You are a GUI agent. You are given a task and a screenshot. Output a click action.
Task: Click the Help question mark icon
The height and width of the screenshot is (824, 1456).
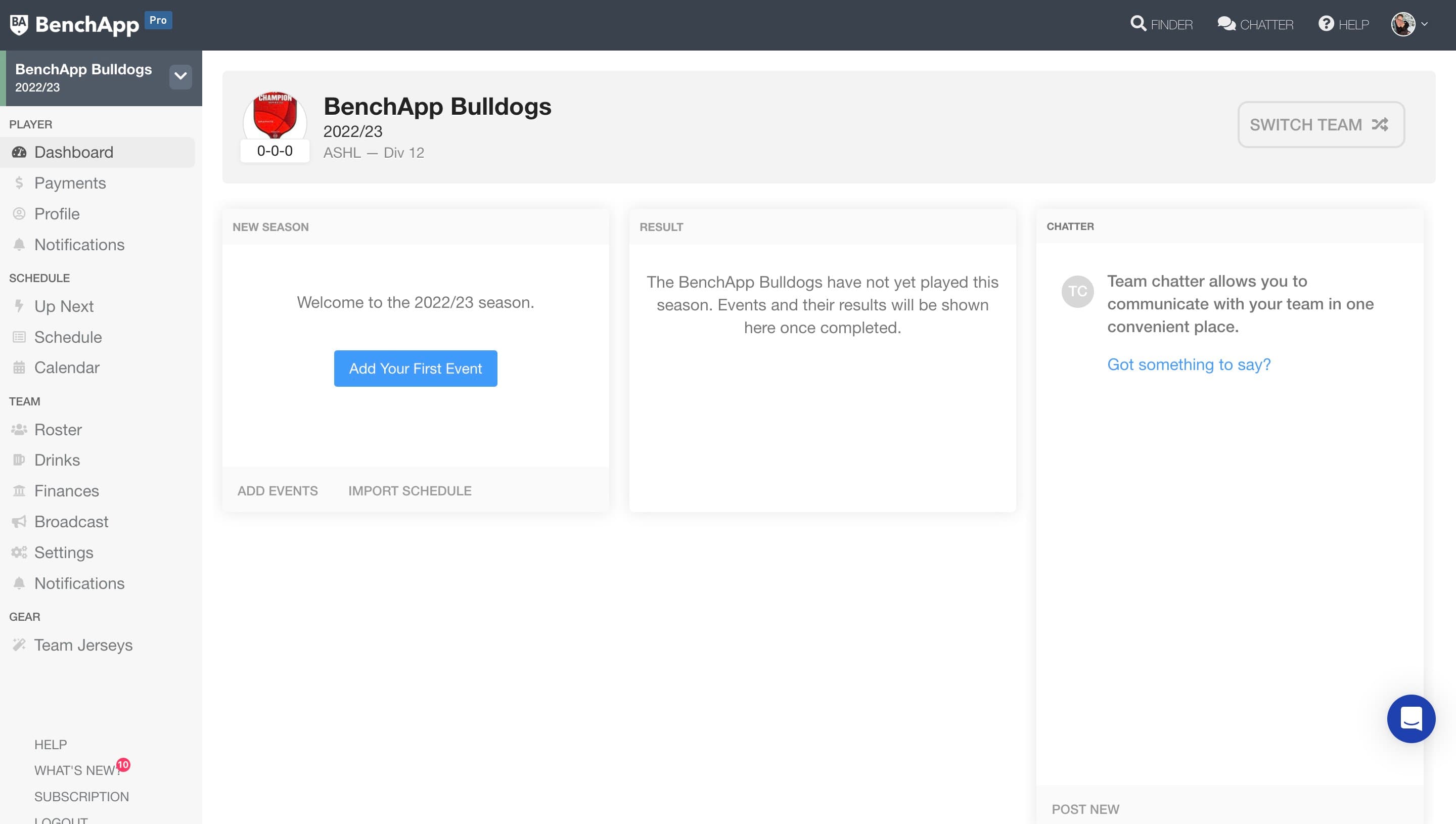point(1326,24)
